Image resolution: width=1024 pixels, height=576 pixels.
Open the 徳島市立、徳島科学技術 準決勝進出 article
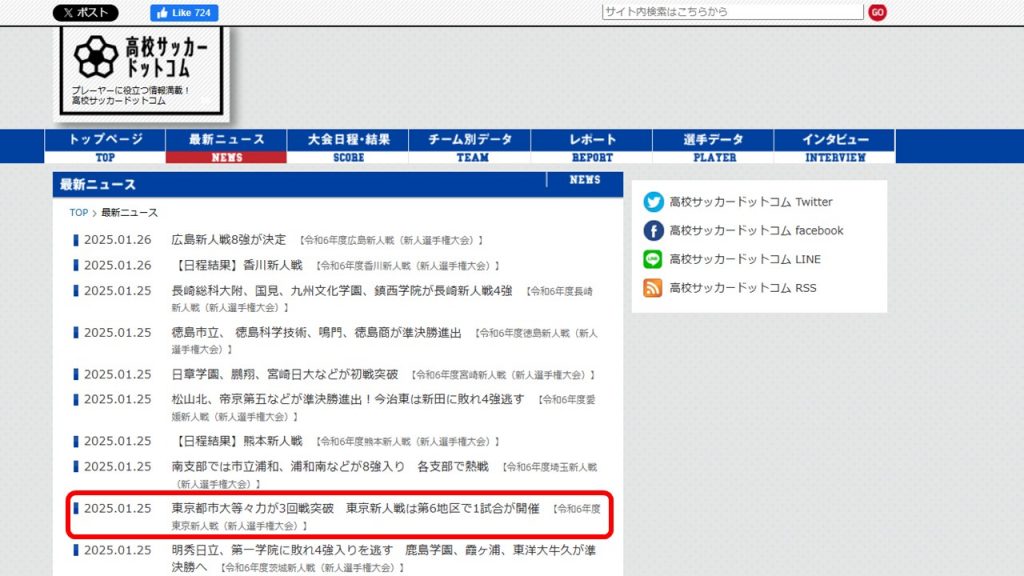click(x=316, y=332)
